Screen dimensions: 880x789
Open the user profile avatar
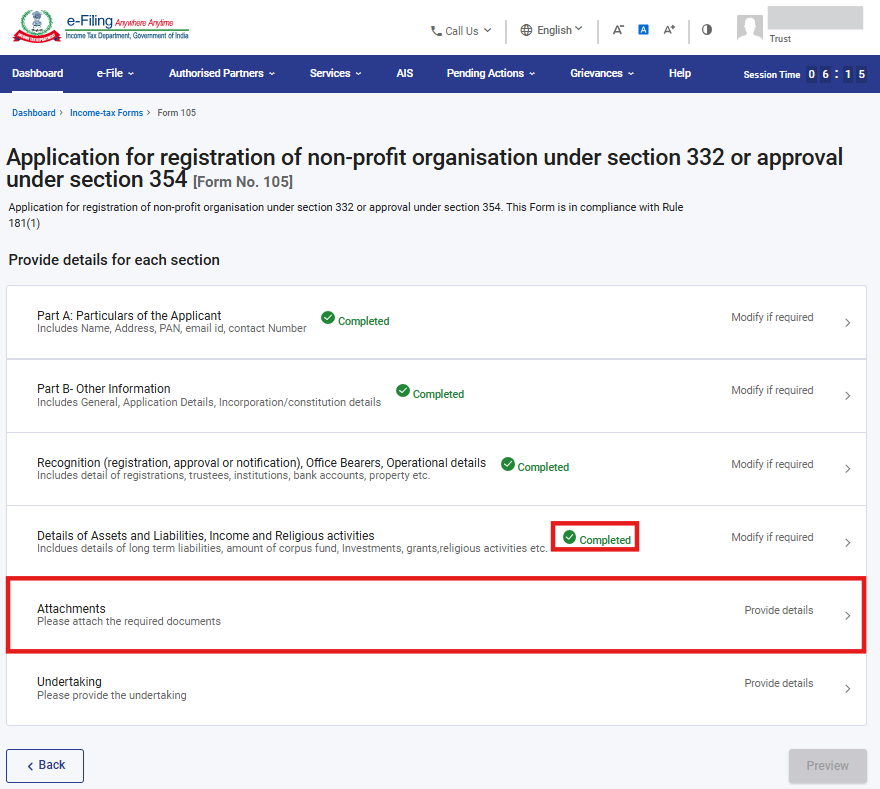749,28
